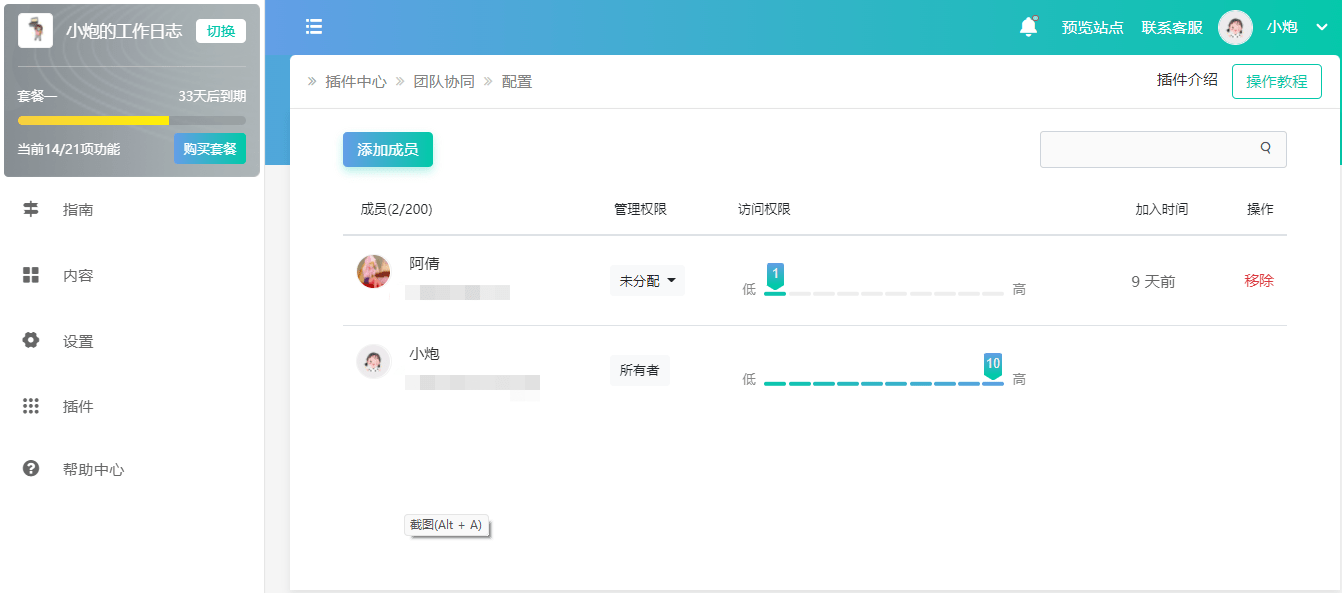Click the search magnifier icon
Screen dimensions: 1342x593
(1266, 148)
